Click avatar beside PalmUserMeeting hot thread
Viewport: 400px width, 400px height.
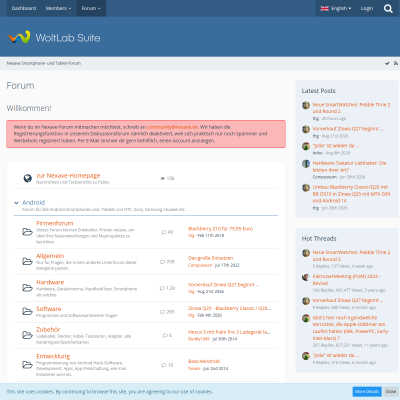[306, 277]
